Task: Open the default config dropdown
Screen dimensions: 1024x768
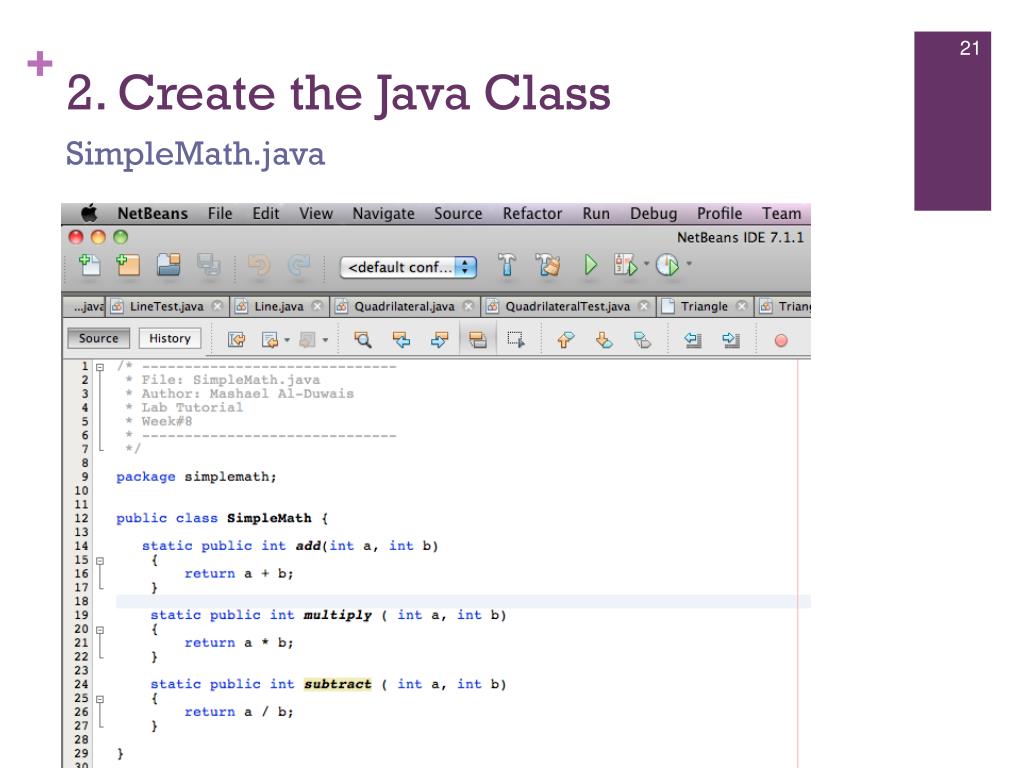Action: pos(408,267)
